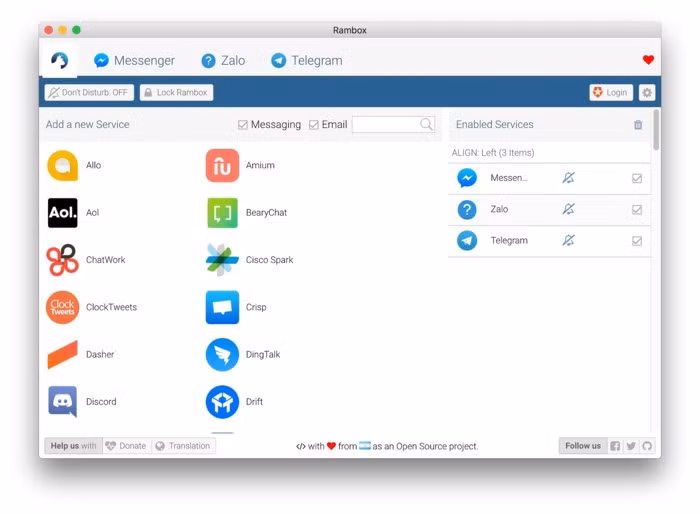Uncheck the Messaging filter checkbox
The image size is (700, 514).
(243, 125)
